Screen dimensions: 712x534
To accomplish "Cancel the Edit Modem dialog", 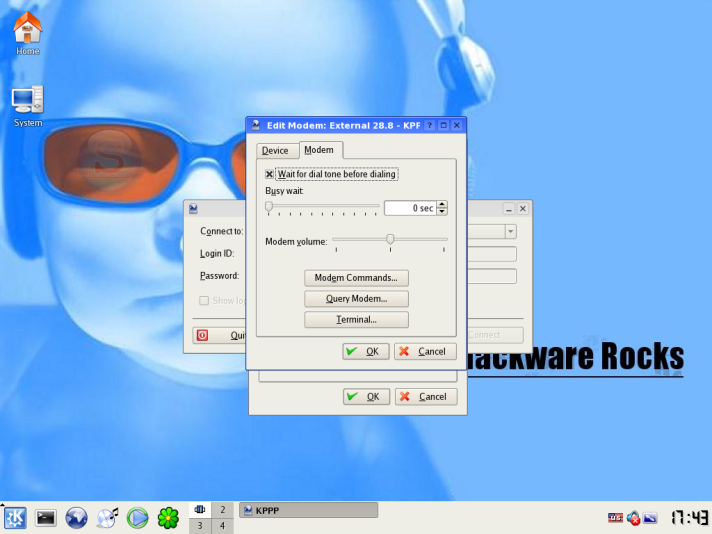I will [x=425, y=351].
